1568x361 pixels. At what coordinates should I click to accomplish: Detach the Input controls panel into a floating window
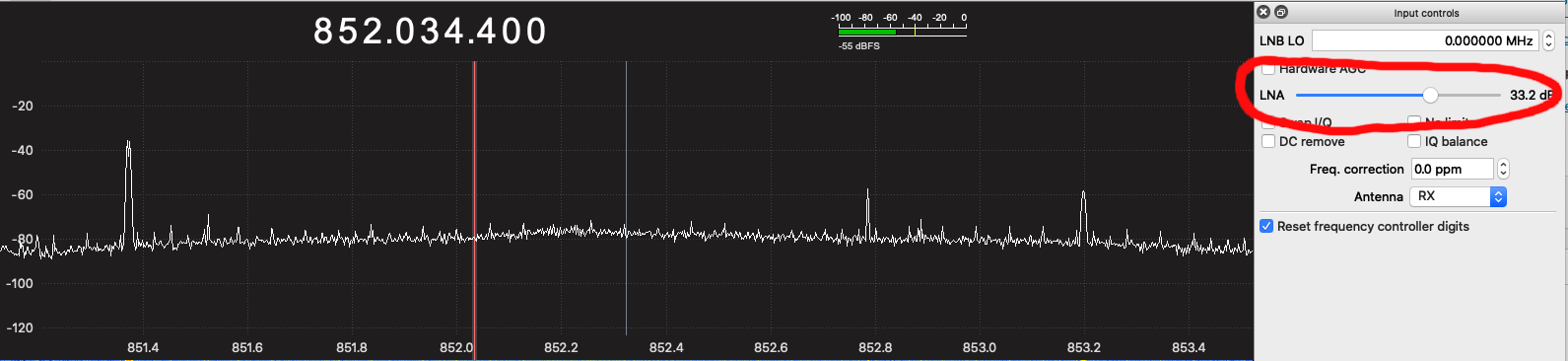click(x=1281, y=12)
